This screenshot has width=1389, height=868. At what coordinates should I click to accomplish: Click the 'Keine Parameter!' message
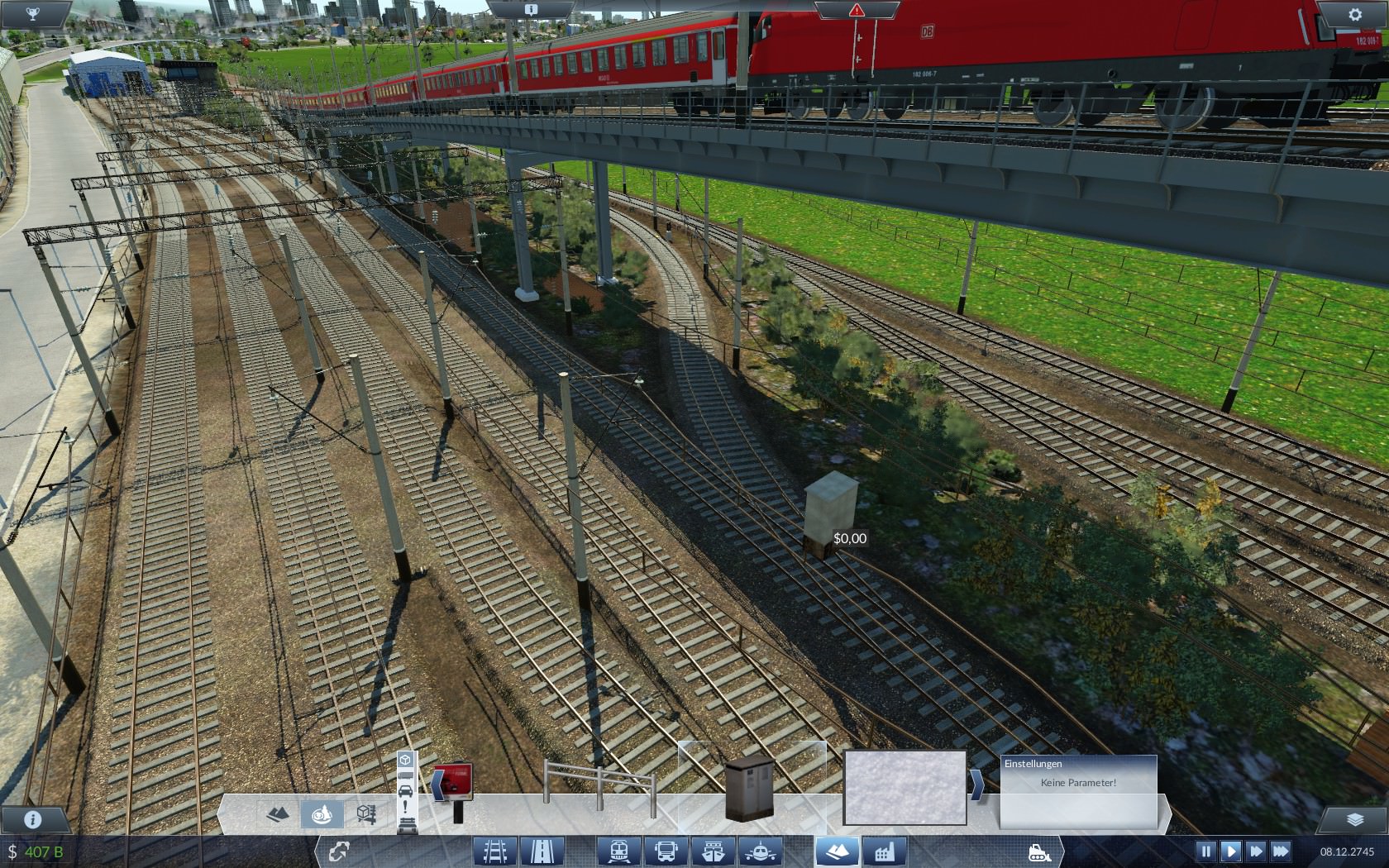(x=1078, y=782)
